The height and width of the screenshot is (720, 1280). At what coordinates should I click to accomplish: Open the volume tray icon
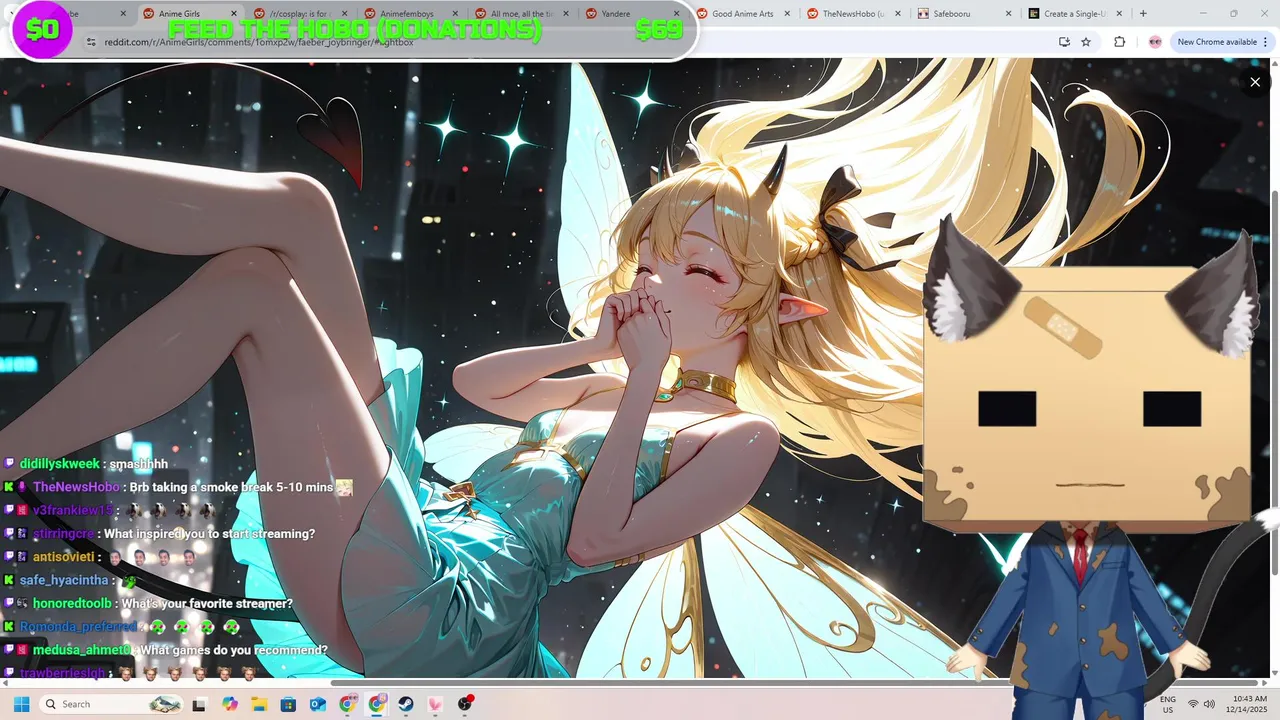(1209, 704)
